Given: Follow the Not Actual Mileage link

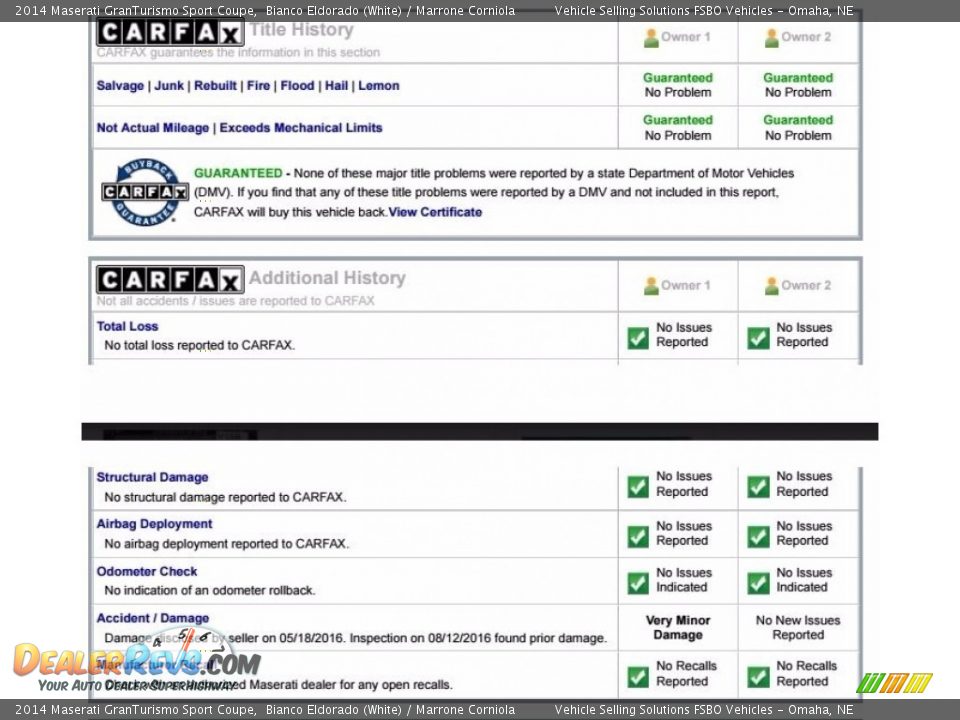Looking at the screenshot, I should pos(152,128).
